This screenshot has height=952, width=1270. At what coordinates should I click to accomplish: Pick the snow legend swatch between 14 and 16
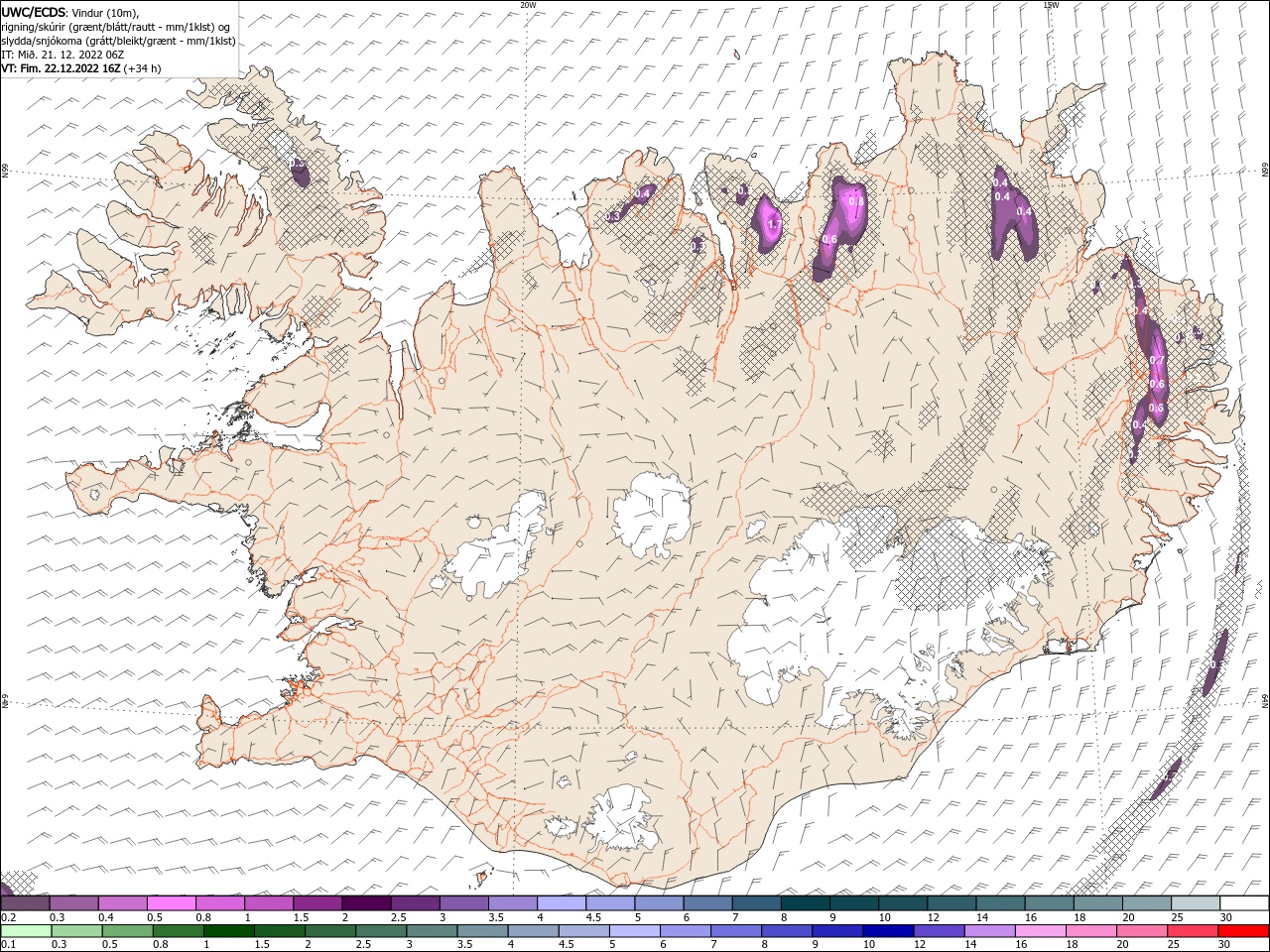pyautogui.click(x=1000, y=903)
